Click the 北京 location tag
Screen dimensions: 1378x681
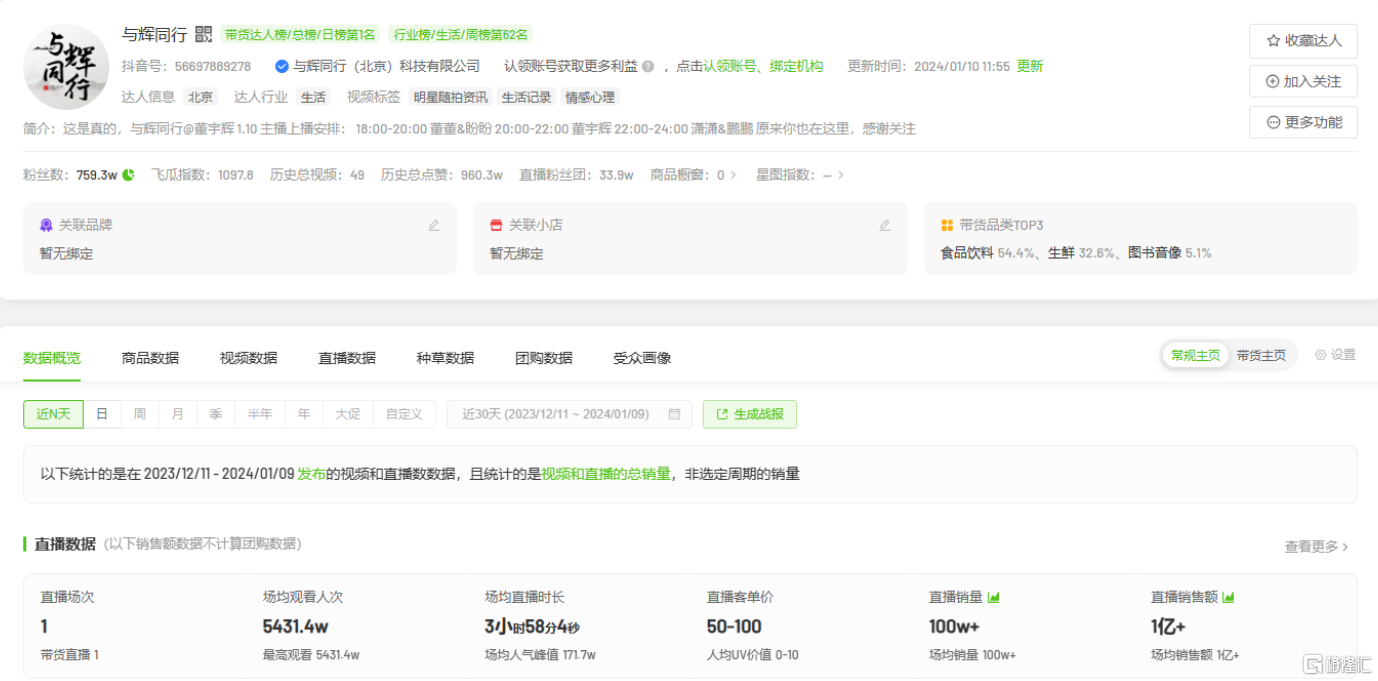coord(201,97)
